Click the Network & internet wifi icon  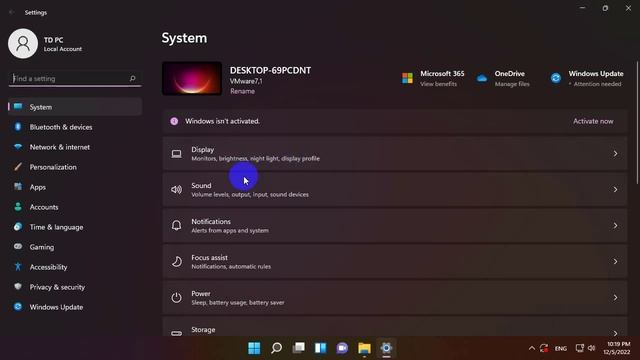point(18,147)
